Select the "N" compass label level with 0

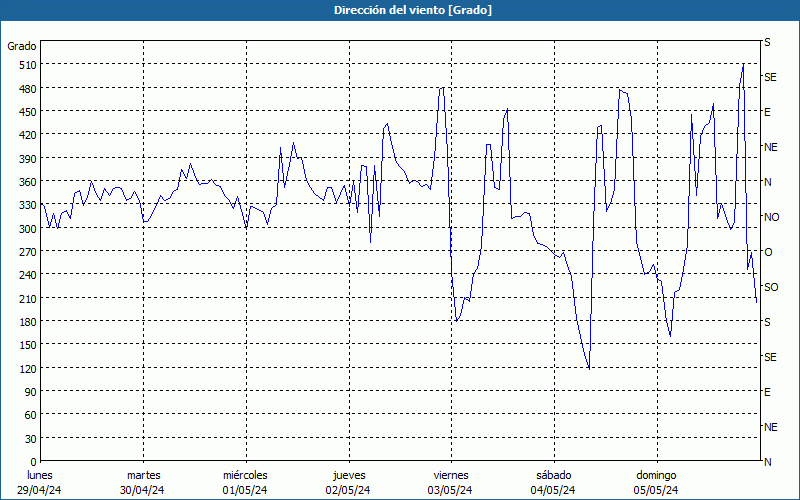[x=767, y=462]
